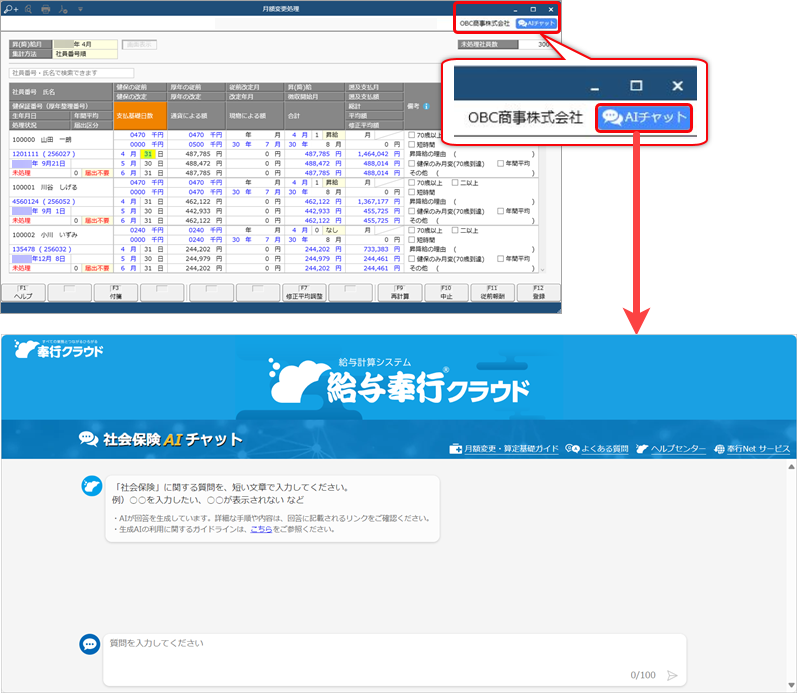Screen dimensions: 797x693
Task: Click insurance number 1201111 ( 256027 )
Action: (44, 154)
